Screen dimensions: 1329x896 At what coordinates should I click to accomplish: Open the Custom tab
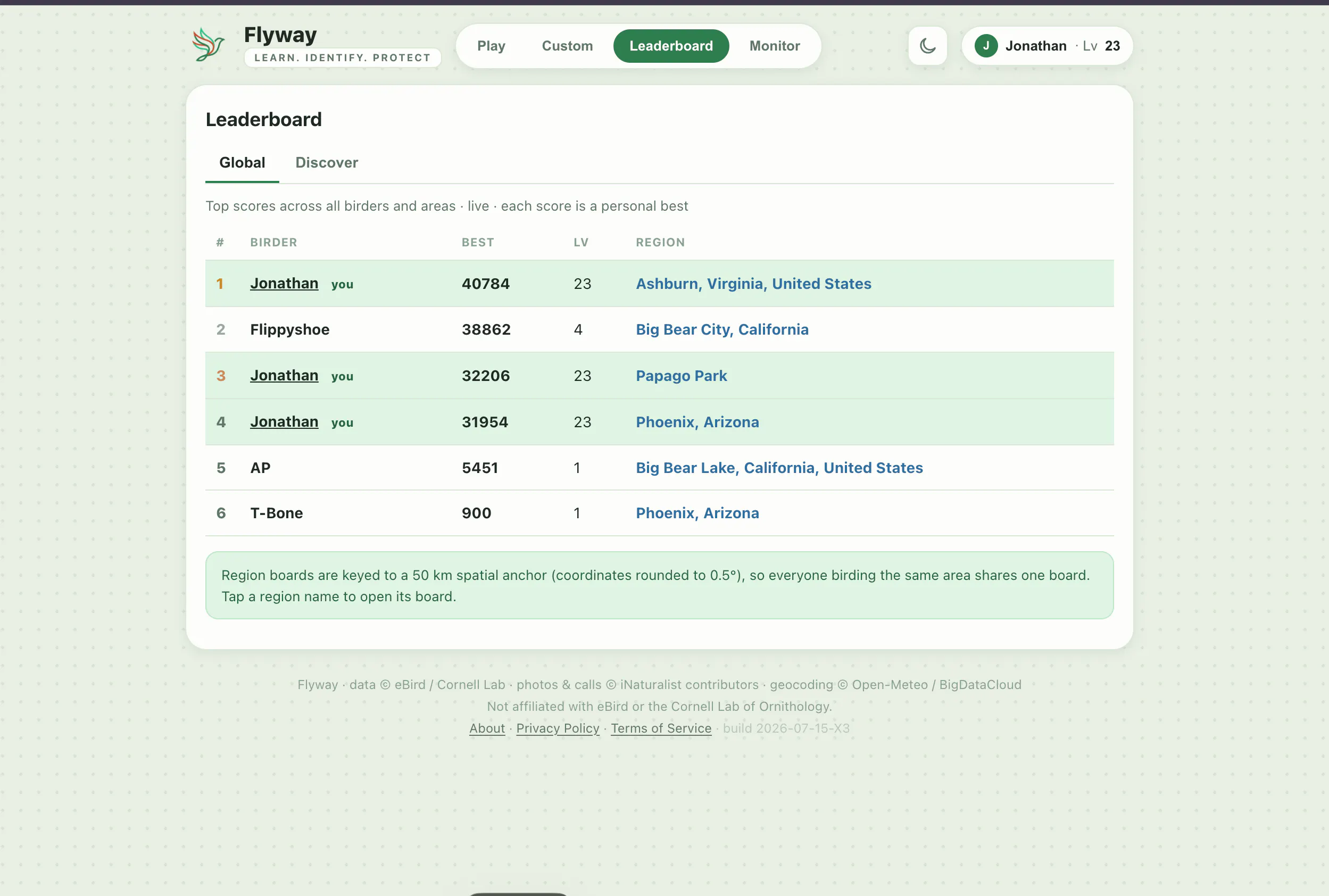click(567, 46)
